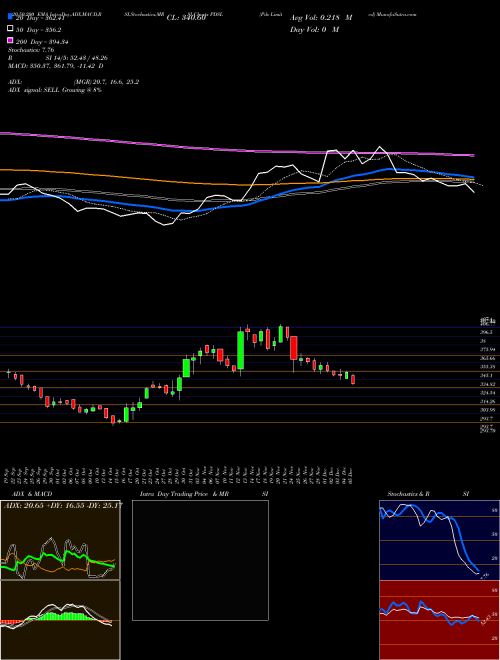Click the 324.54 price axis label
Viewport: 500px width, 660px height.
[x=490, y=393]
